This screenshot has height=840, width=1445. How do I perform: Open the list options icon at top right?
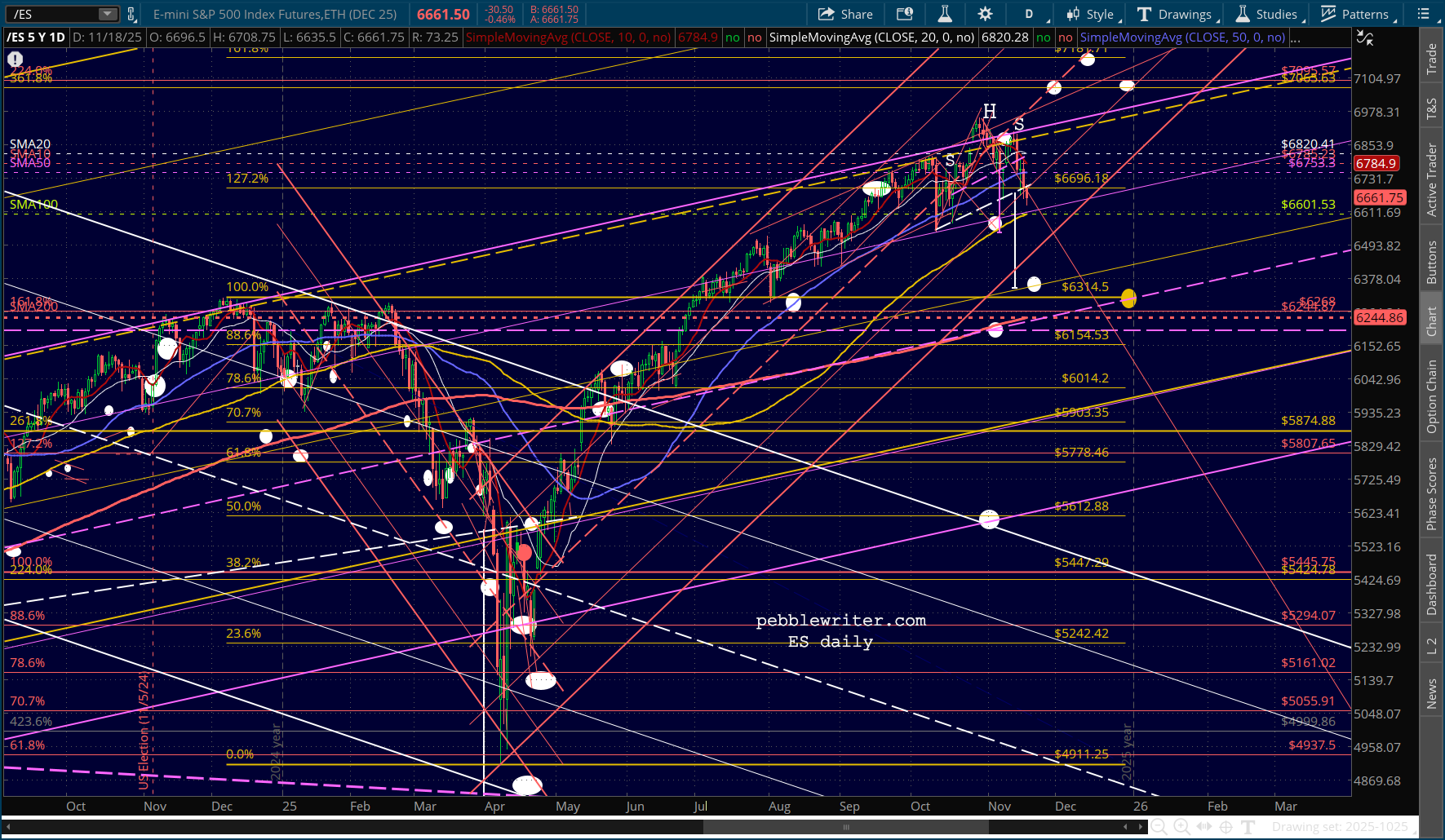pyautogui.click(x=1424, y=14)
